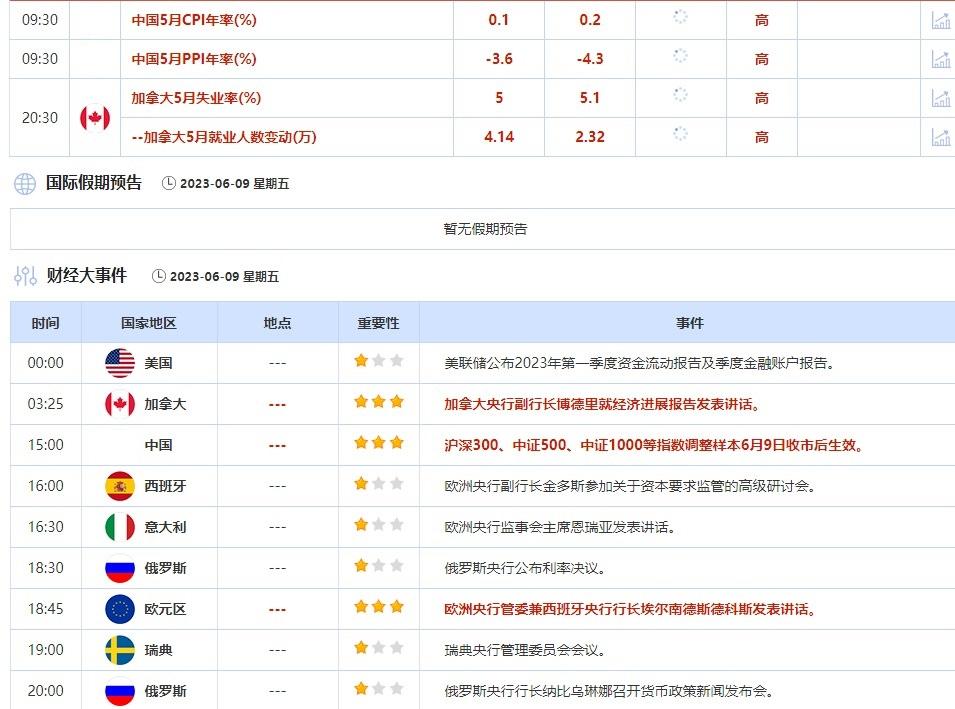
Task: Click country name 西班牙 in events table
Action: (165, 486)
